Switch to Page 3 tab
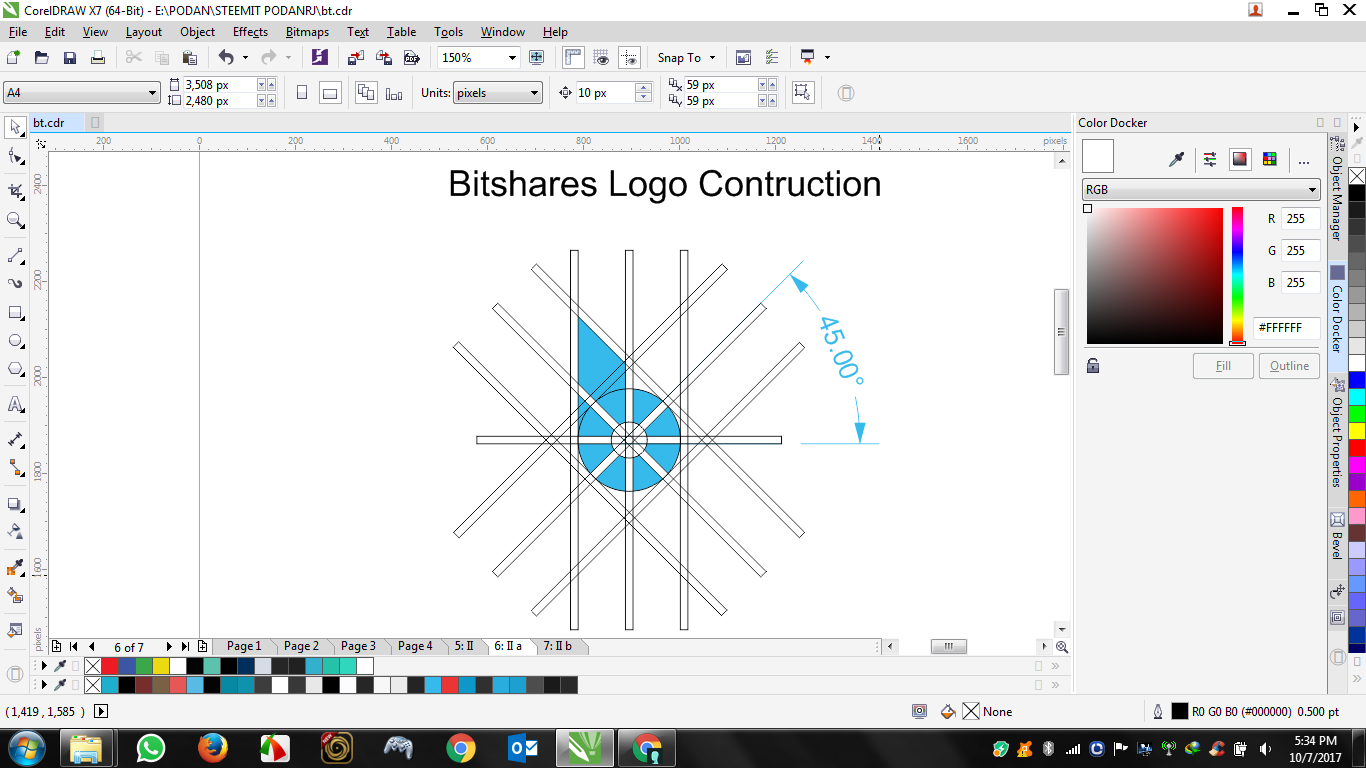 (358, 646)
